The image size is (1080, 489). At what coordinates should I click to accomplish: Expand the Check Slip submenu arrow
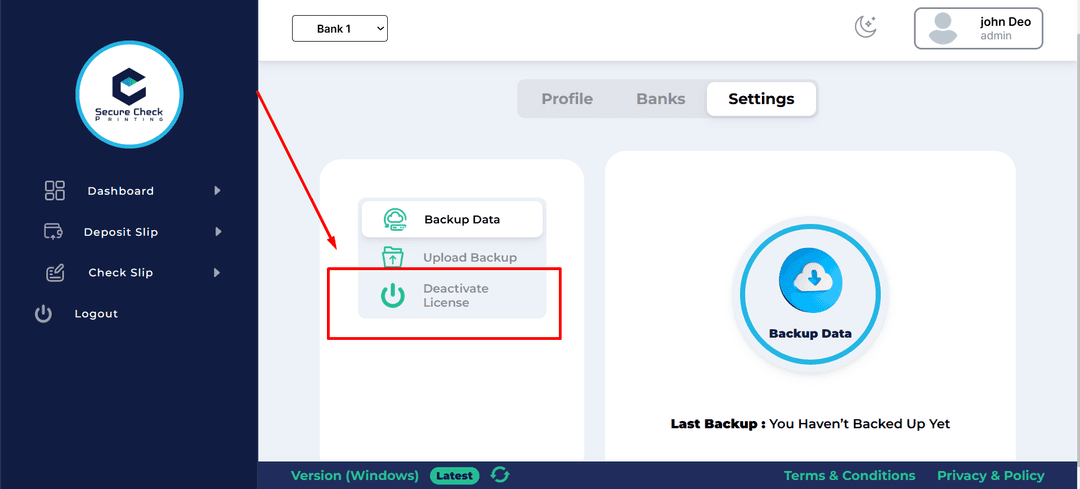click(217, 273)
